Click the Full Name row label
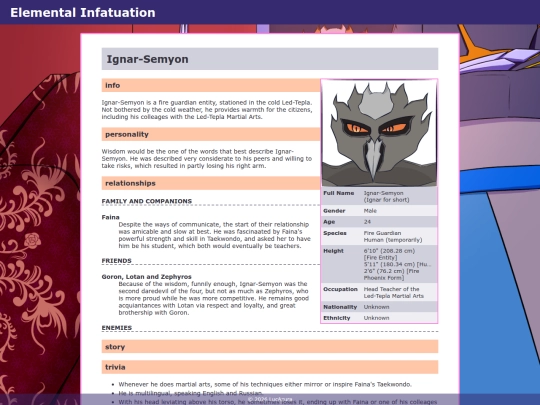540x405 pixels. 339,193
